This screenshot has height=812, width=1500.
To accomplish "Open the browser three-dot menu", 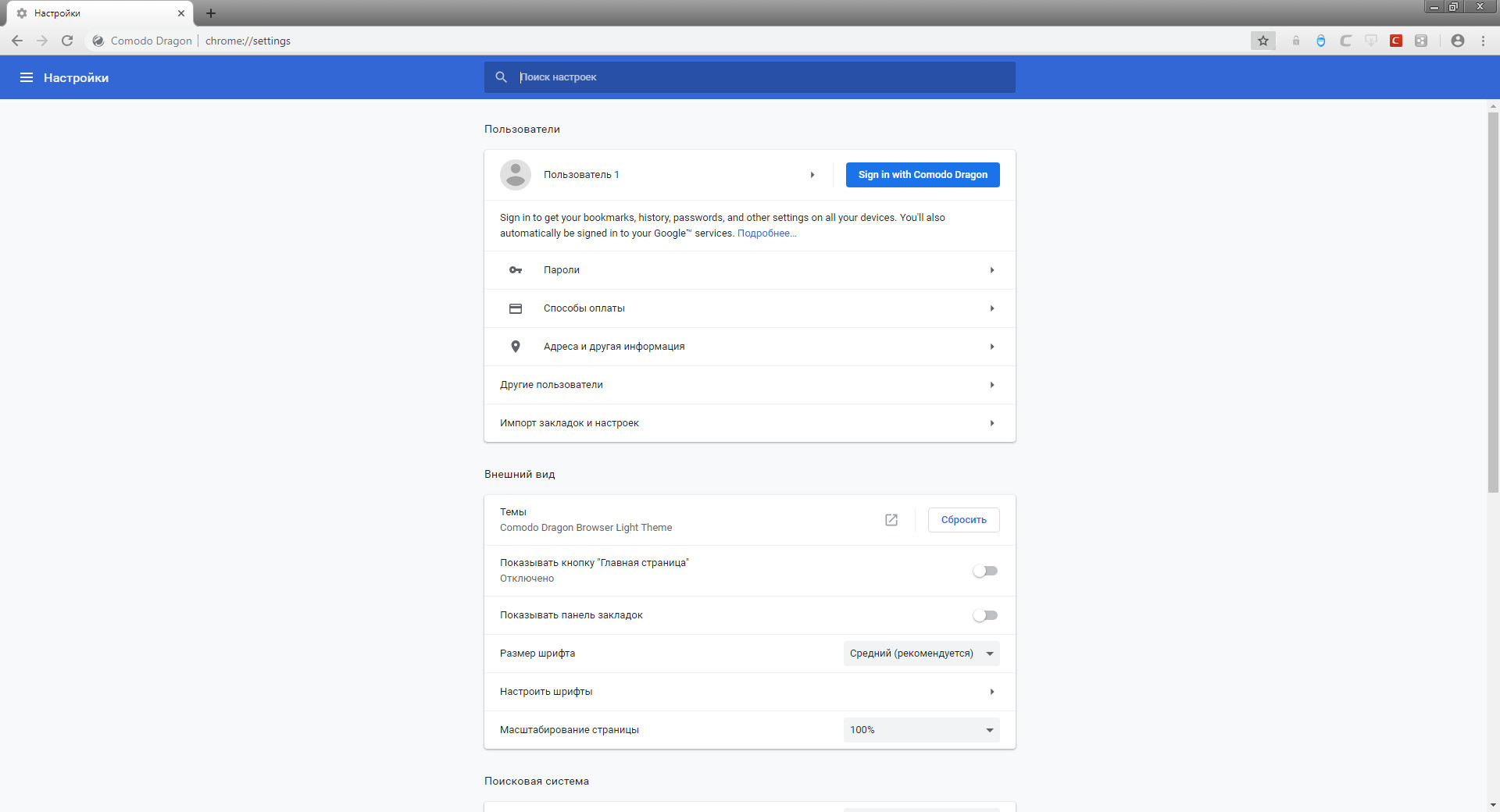I will coord(1483,41).
